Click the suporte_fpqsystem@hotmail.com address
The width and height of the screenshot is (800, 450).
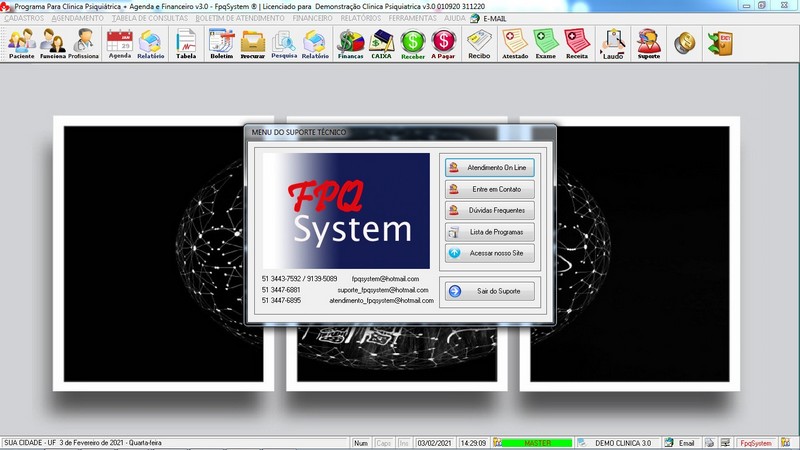pos(383,290)
